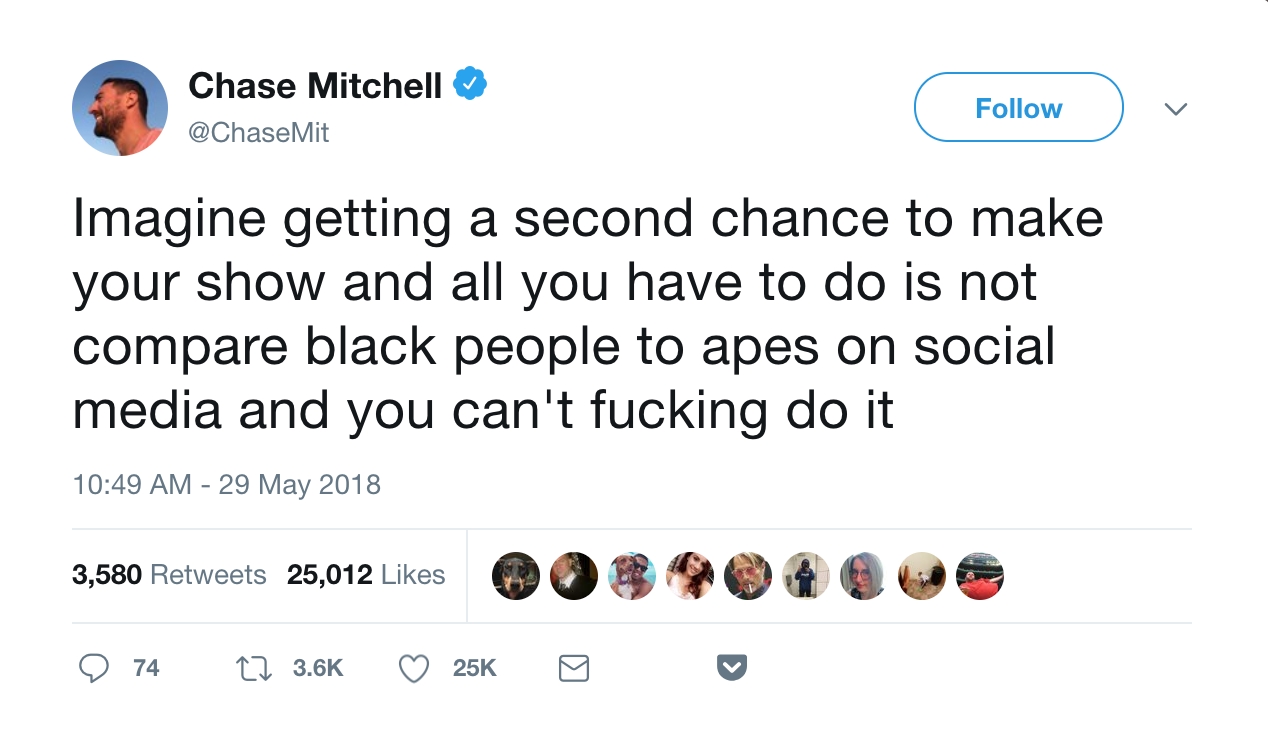Open avatar of hooded mirror selfie
The height and width of the screenshot is (744, 1268).
806,576
